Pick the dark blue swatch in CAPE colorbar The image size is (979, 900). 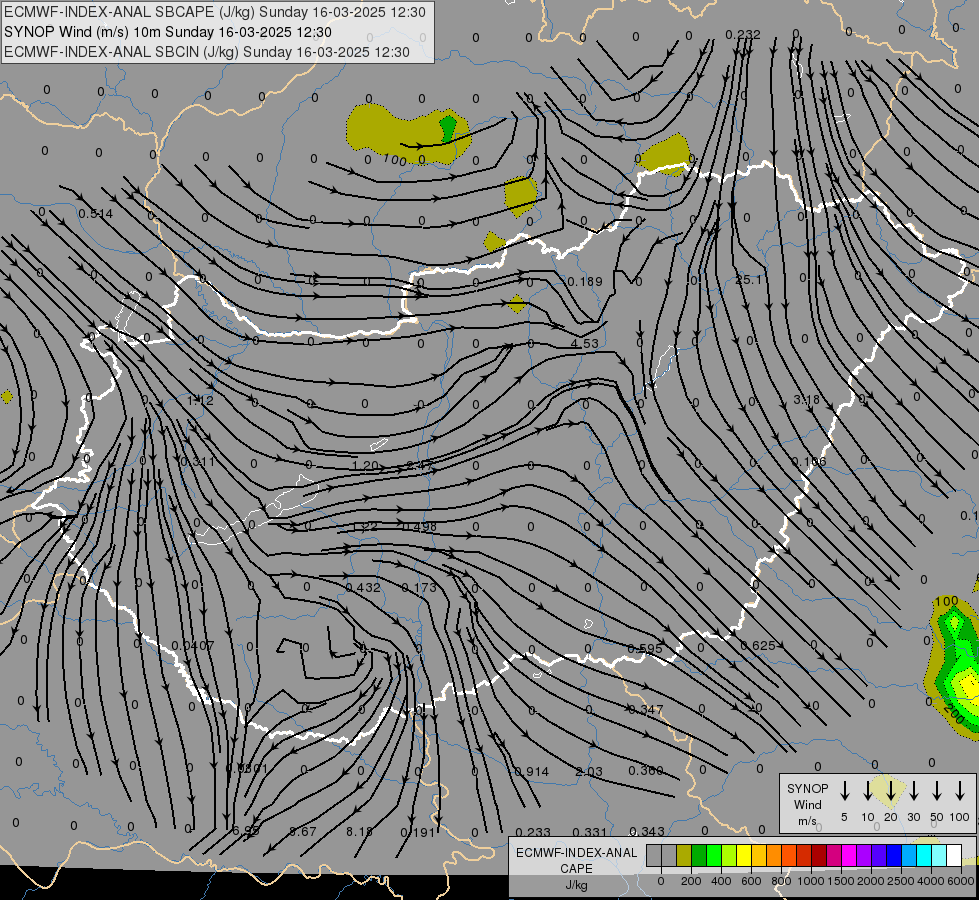tap(894, 856)
